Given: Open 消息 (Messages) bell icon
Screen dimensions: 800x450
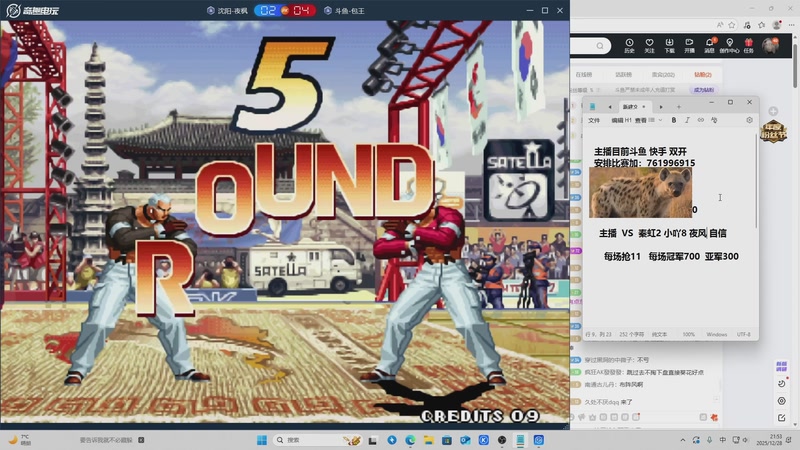Looking at the screenshot, I should click(709, 45).
